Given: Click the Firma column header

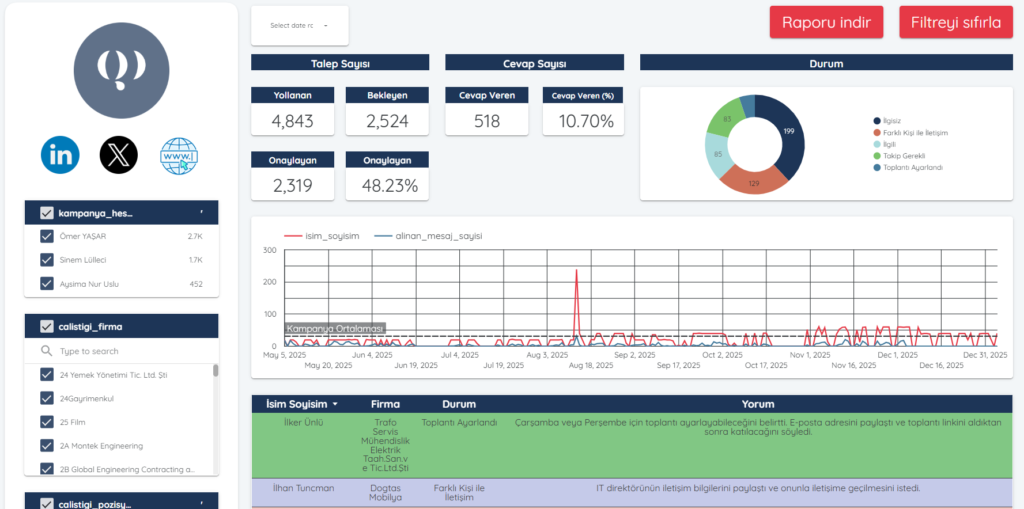Looking at the screenshot, I should point(385,404).
